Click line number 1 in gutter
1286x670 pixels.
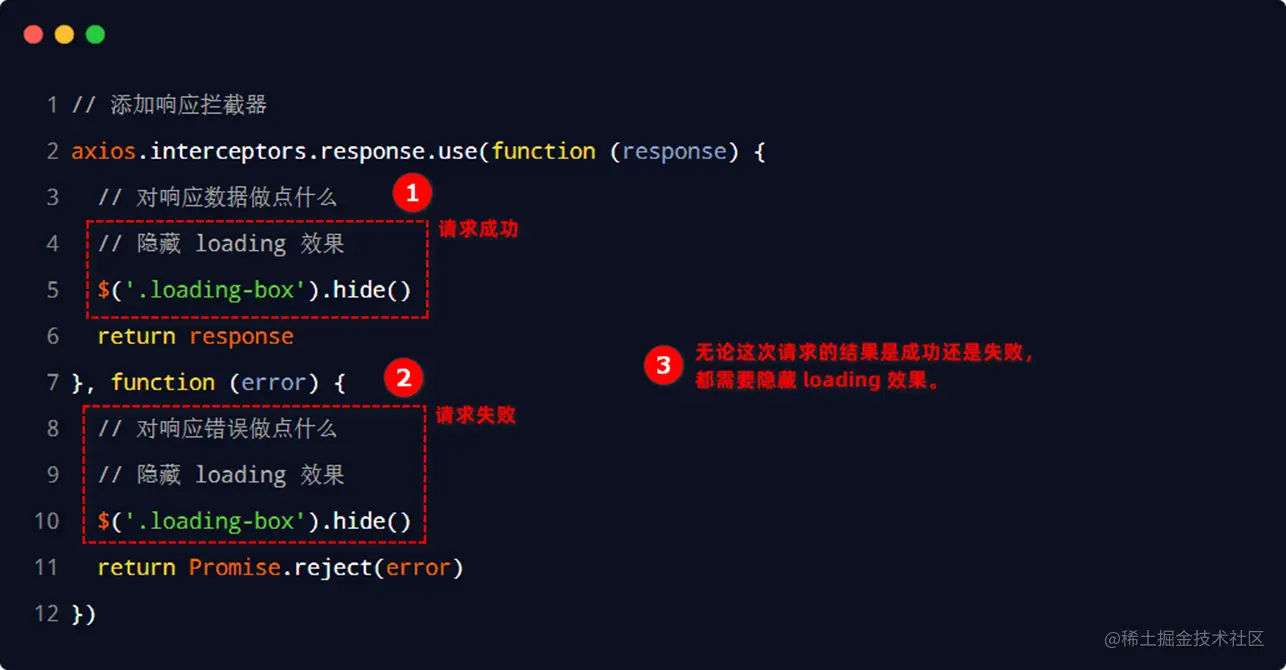52,105
